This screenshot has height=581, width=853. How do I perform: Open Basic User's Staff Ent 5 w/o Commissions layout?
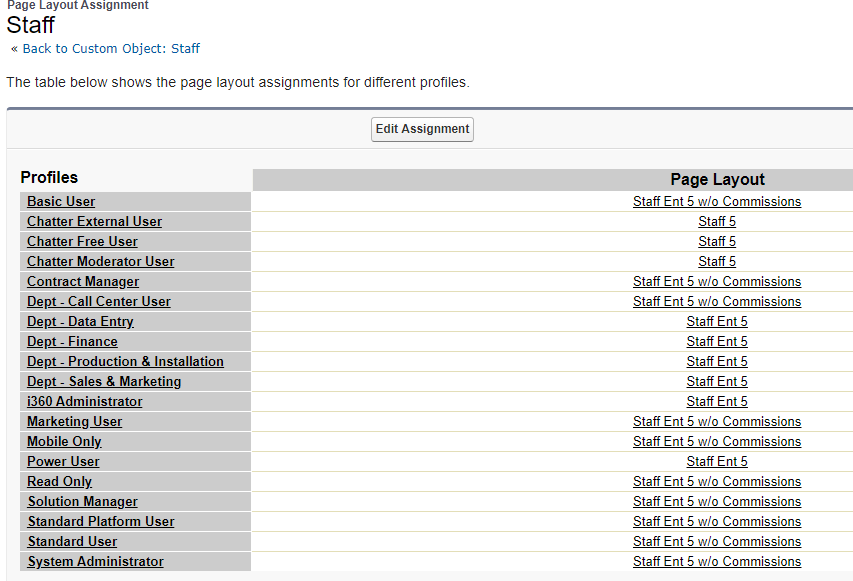point(717,201)
